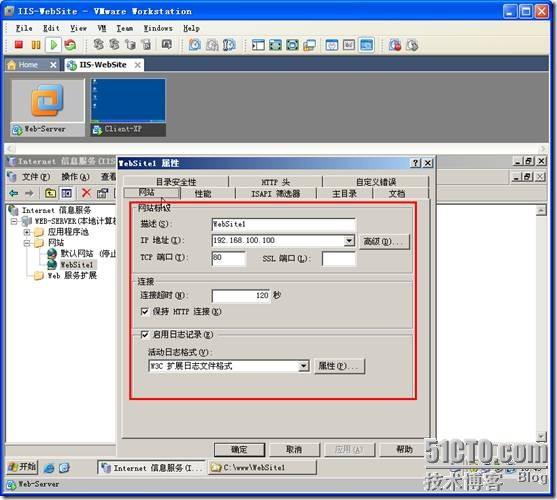Switch to the home directory tab
The width and height of the screenshot is (557, 500).
(x=344, y=194)
